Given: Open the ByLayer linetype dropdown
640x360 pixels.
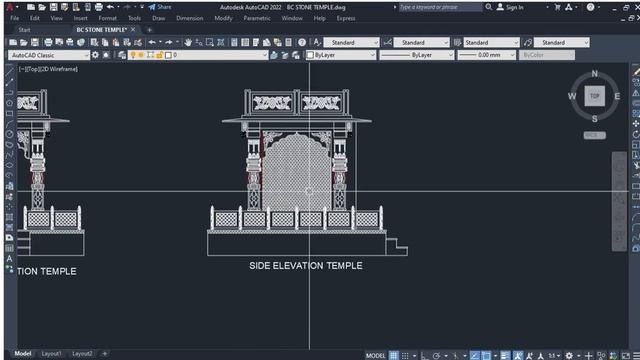Looking at the screenshot, I should coord(417,55).
